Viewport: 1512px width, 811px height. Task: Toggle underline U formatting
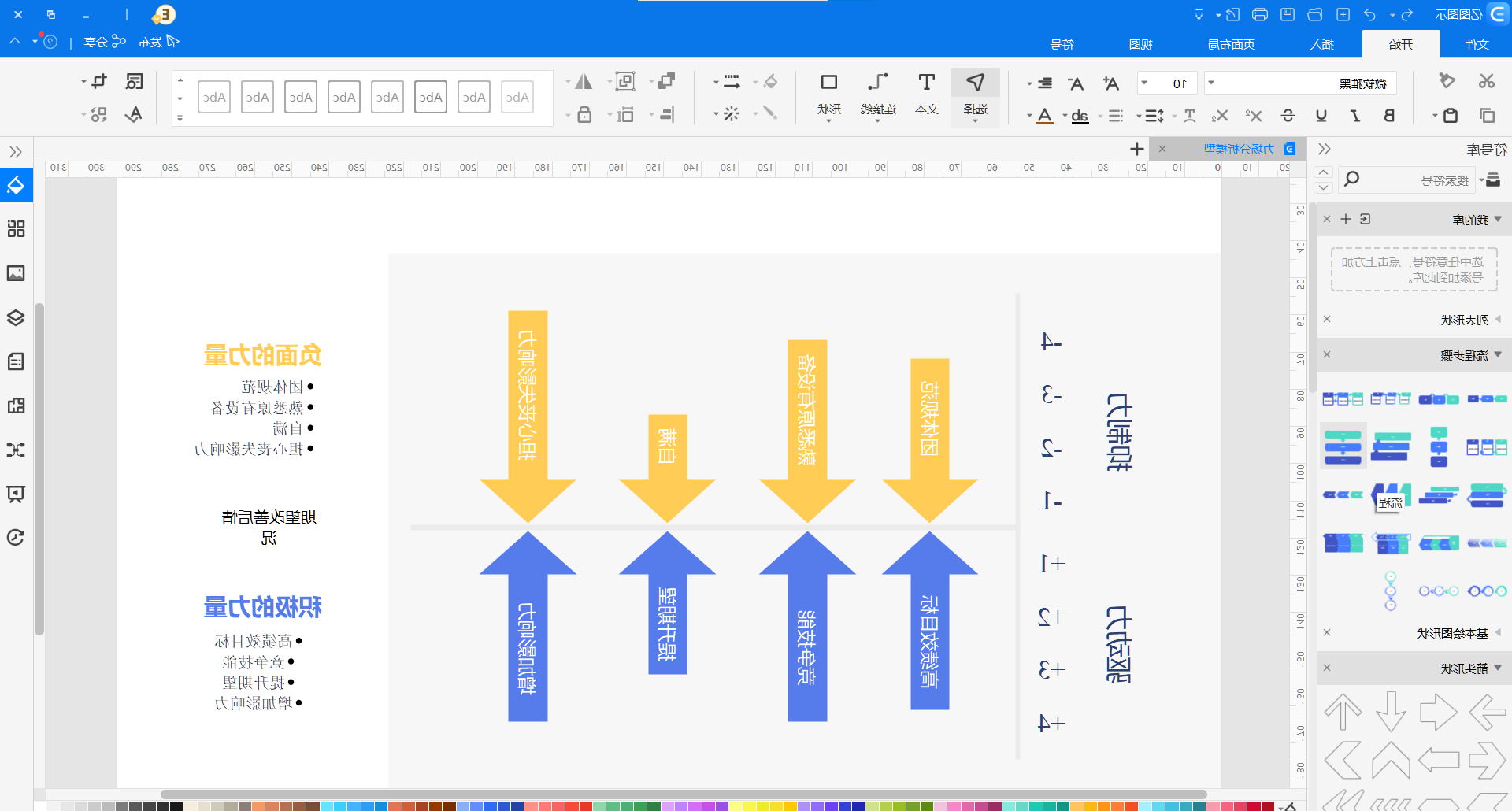coord(1321,116)
